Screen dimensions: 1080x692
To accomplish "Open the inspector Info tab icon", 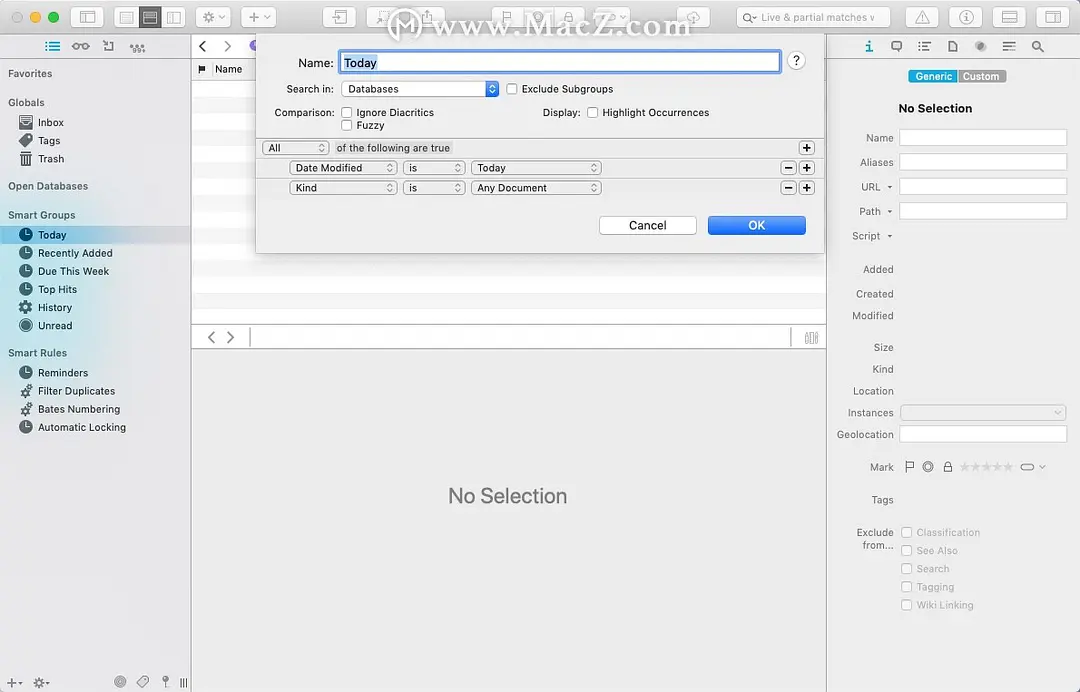I will (869, 46).
